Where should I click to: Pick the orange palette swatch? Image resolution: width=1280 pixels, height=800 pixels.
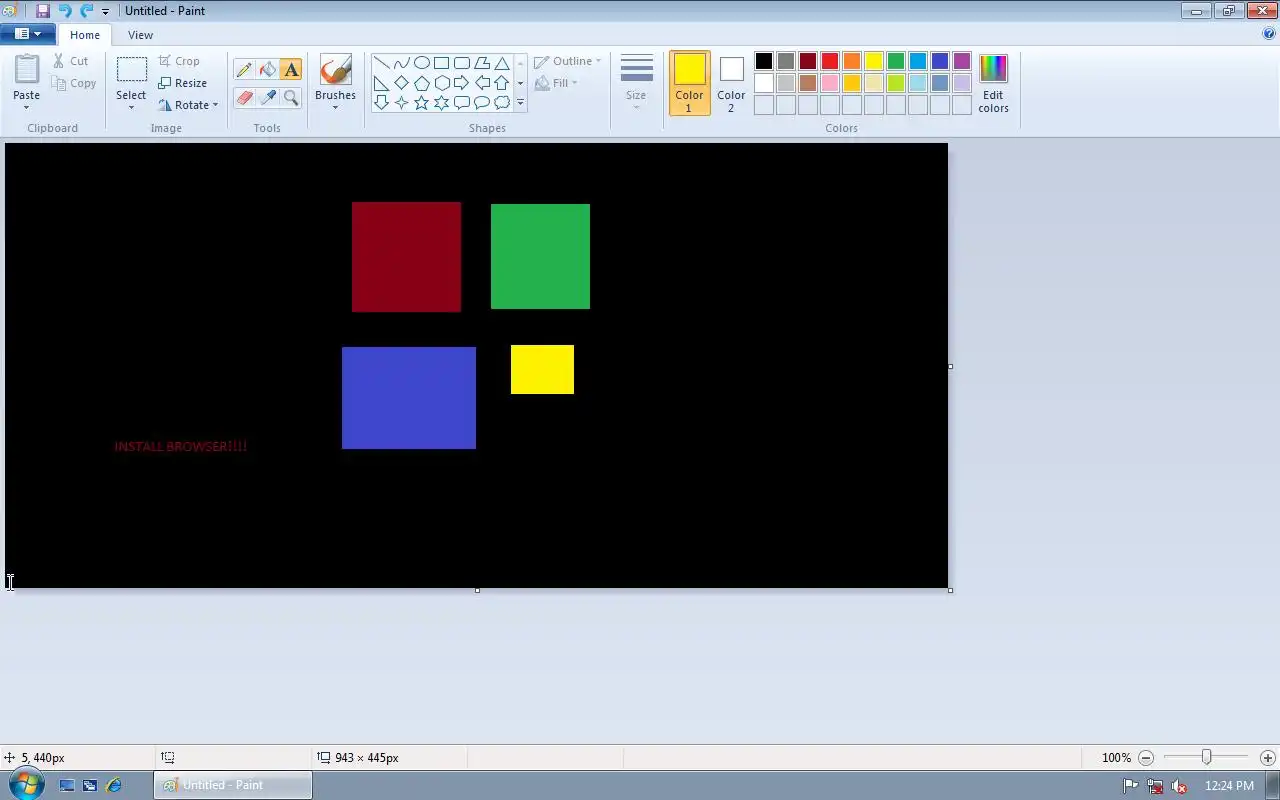(852, 61)
